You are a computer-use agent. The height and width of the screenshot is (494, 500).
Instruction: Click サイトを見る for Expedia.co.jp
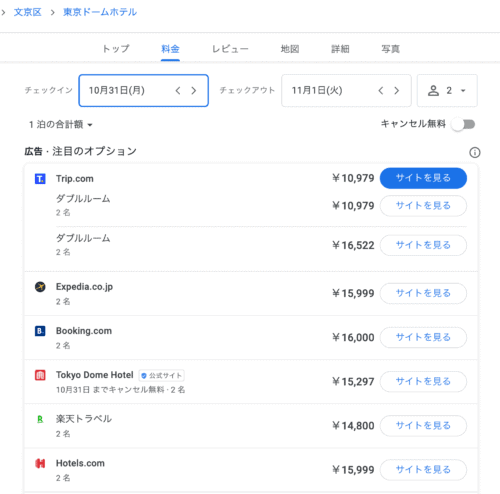click(x=423, y=293)
